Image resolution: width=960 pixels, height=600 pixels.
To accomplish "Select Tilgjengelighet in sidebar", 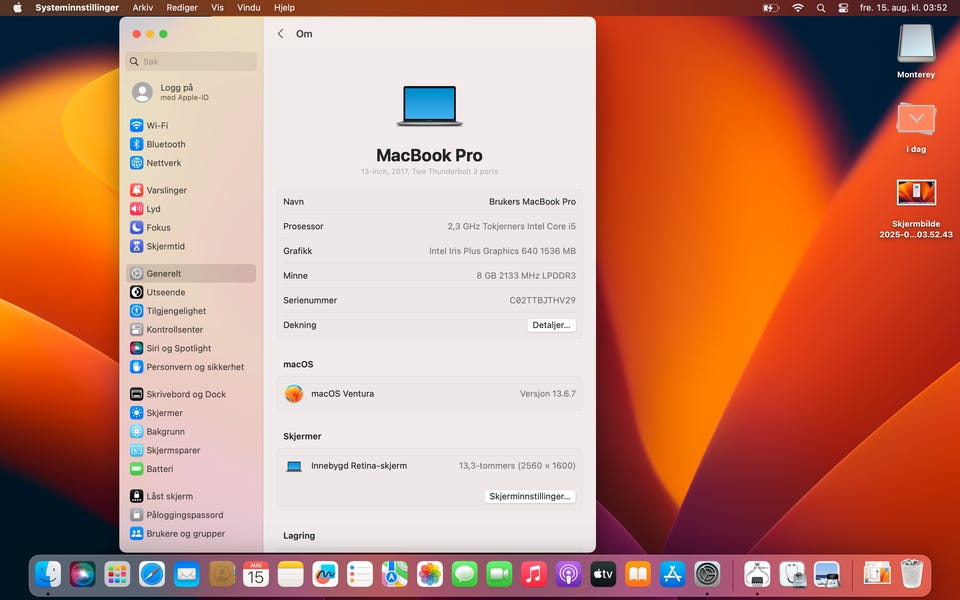I will coord(176,311).
